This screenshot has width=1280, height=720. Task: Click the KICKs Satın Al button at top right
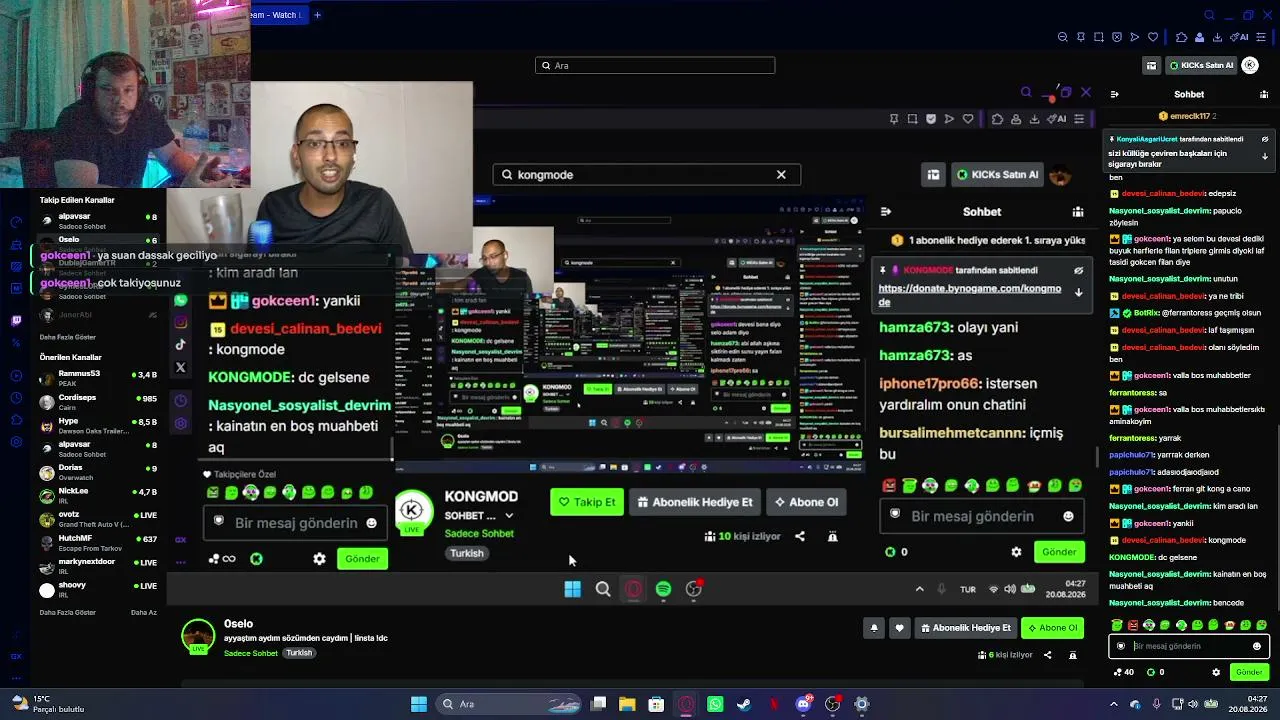tap(1202, 65)
